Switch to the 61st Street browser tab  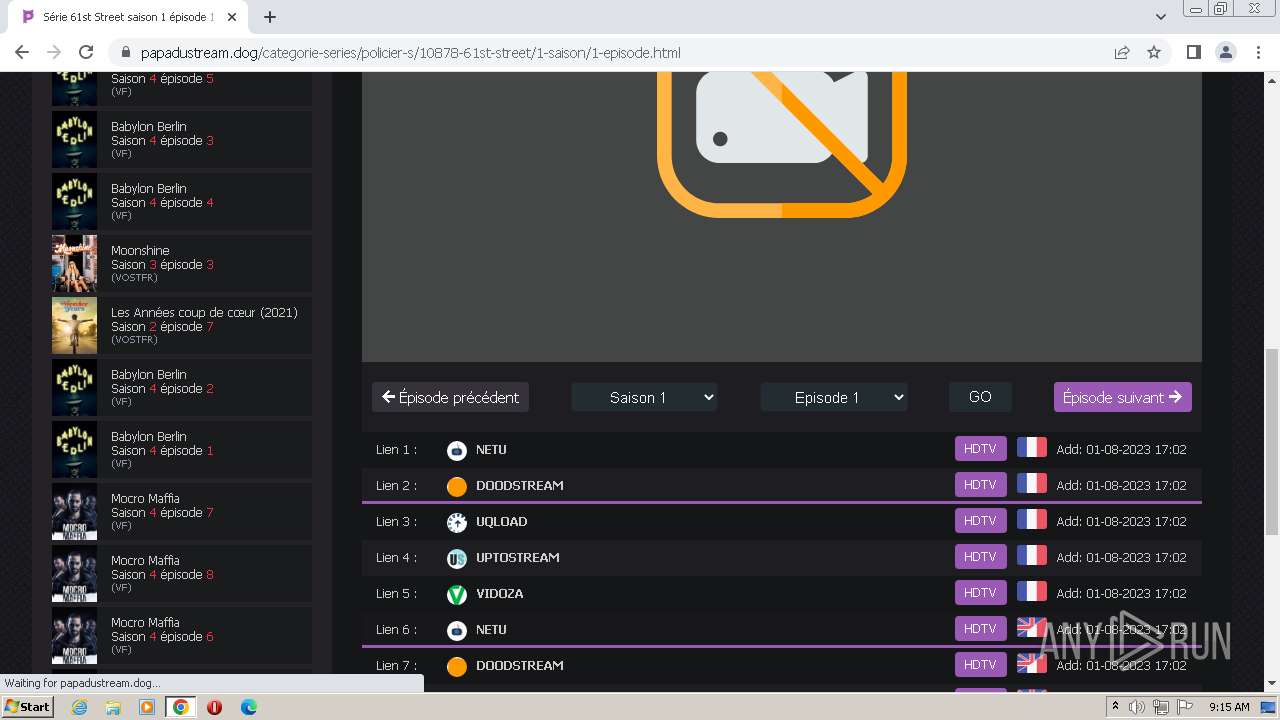[126, 17]
